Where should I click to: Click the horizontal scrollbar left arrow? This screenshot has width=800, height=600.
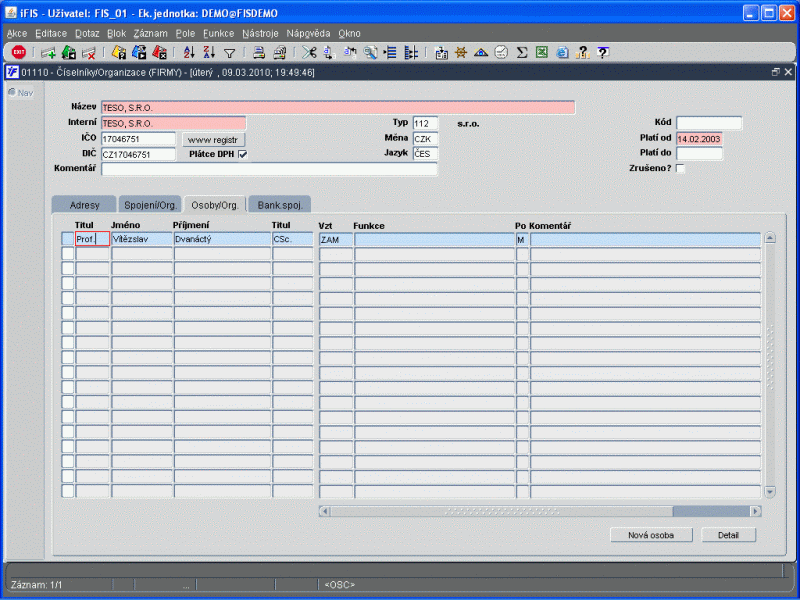[325, 511]
